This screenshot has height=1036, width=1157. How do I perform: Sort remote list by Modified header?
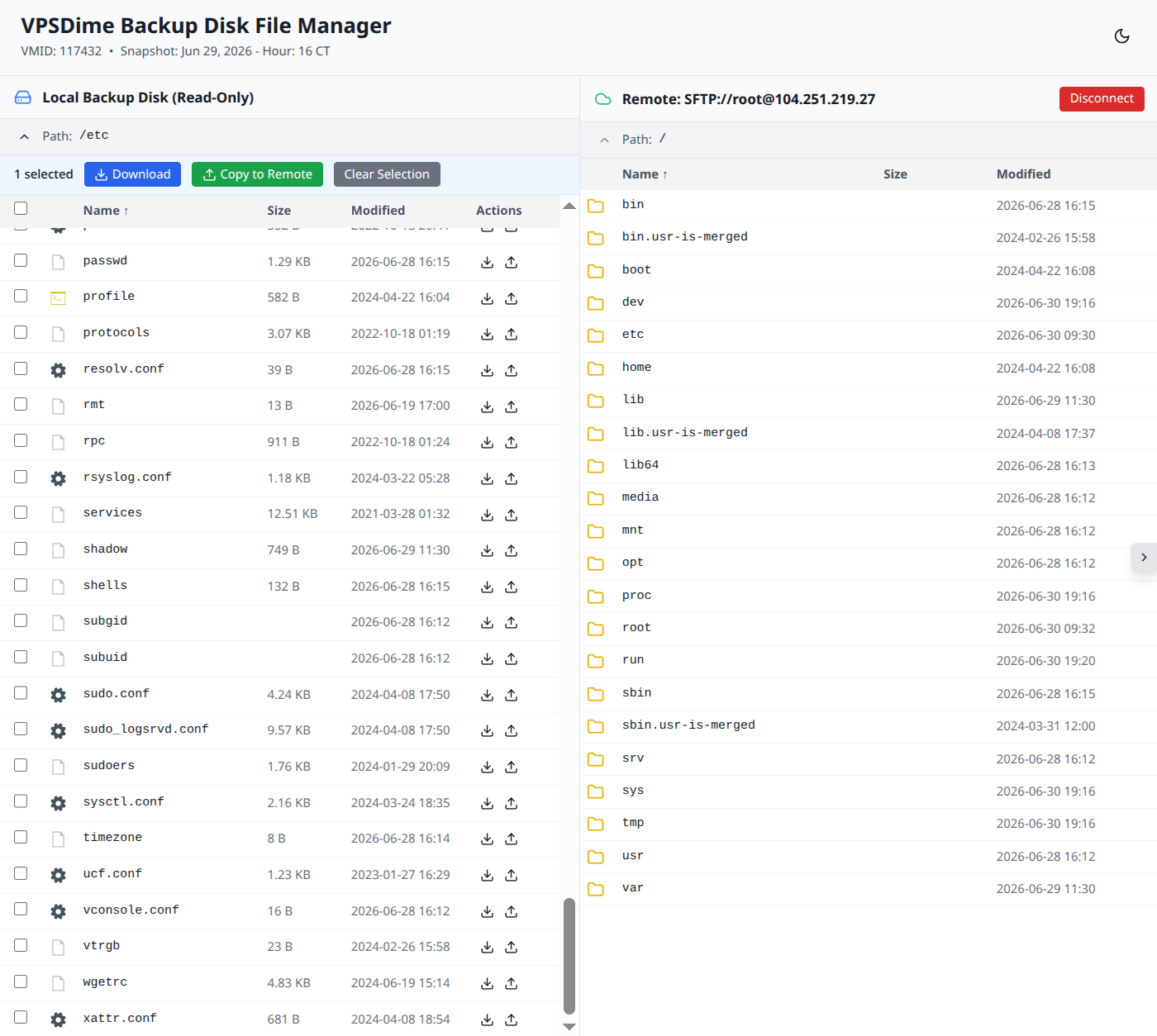pyautogui.click(x=1023, y=174)
